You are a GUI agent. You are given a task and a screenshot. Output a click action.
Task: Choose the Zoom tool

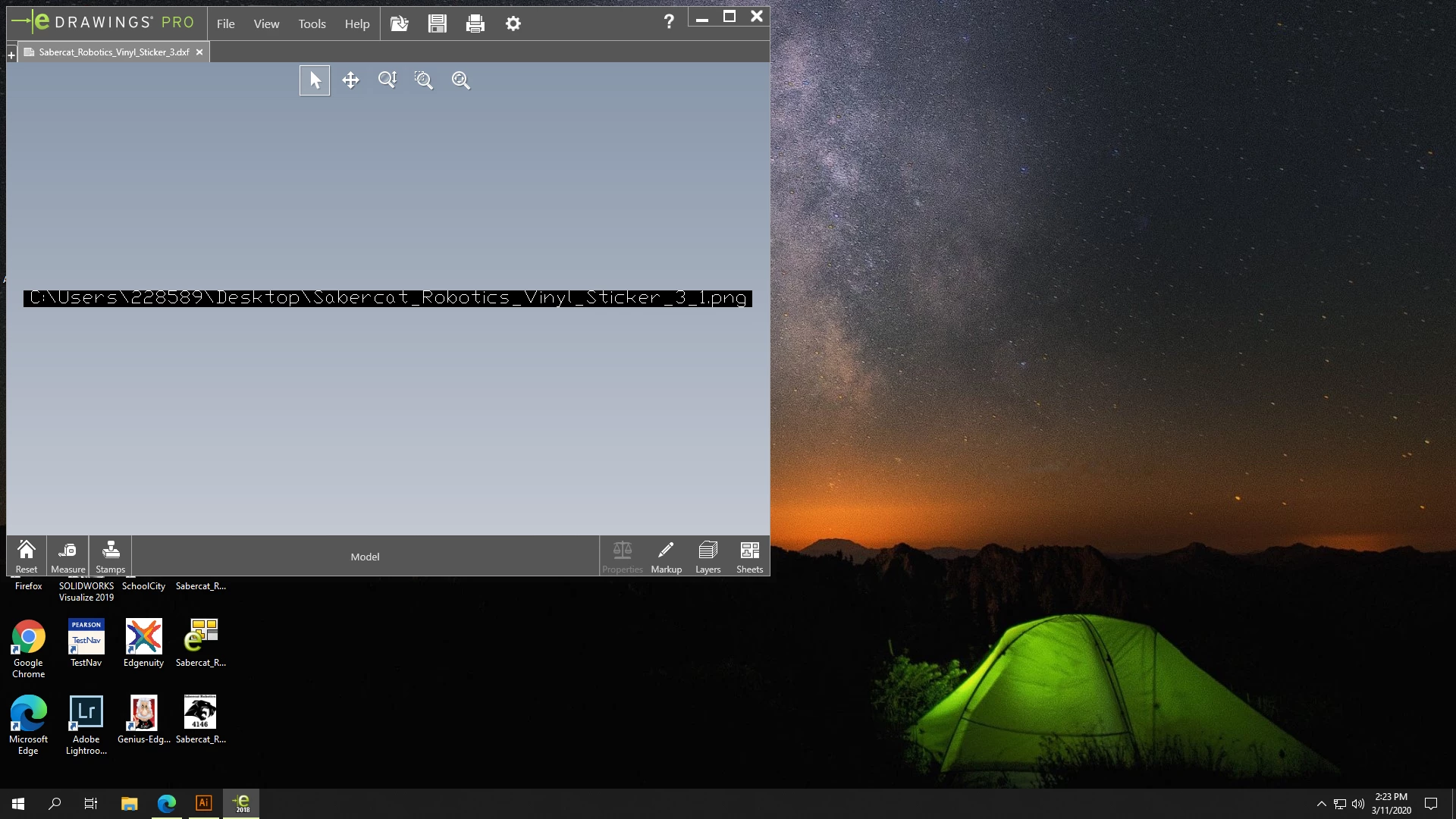[388, 80]
